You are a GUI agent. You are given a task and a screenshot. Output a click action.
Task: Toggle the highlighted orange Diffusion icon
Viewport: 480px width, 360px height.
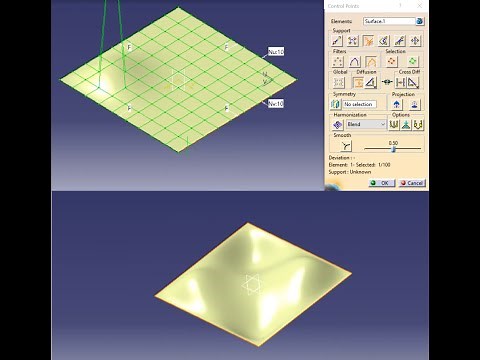click(358, 82)
